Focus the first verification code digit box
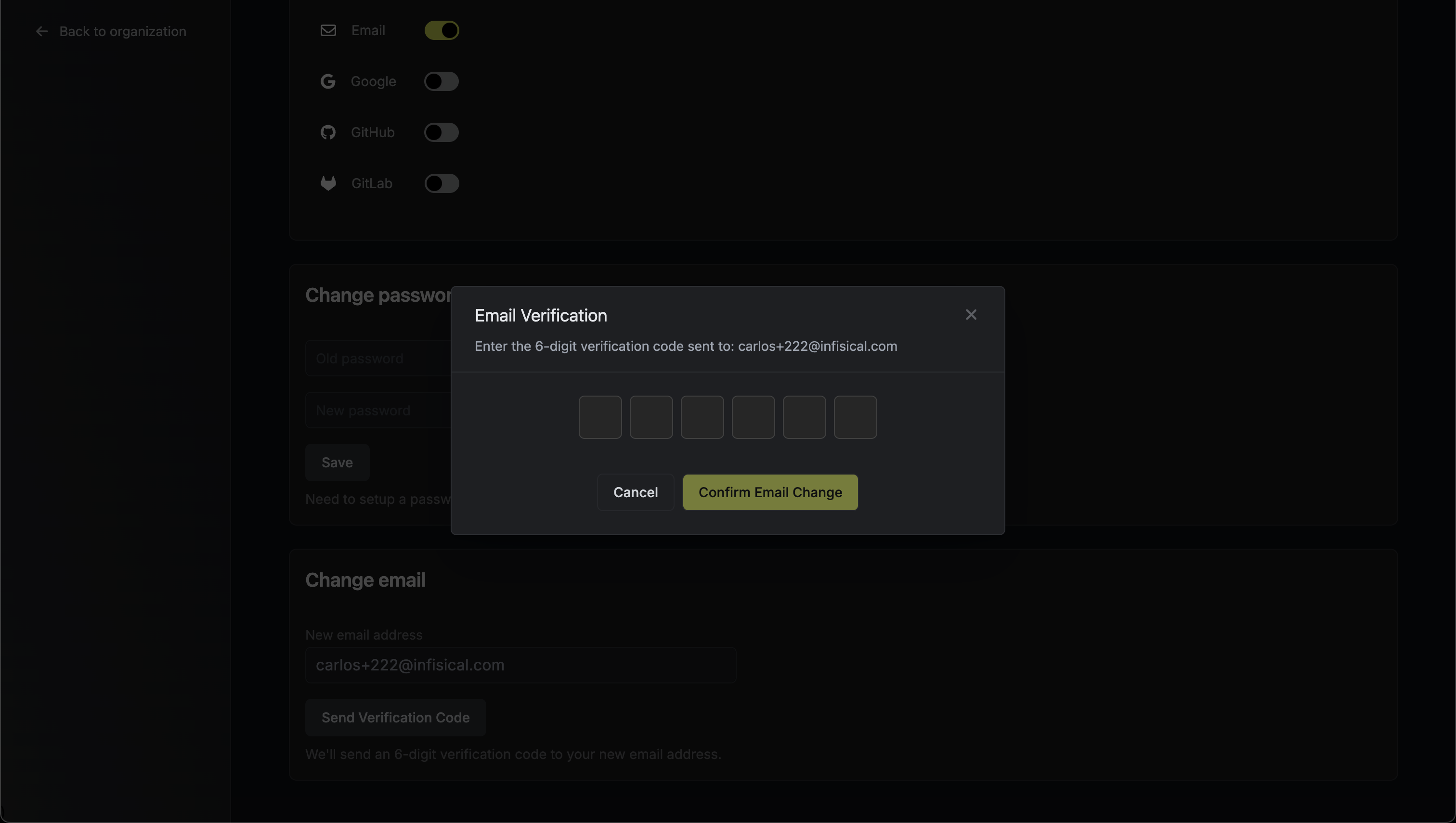The height and width of the screenshot is (823, 1456). [600, 417]
